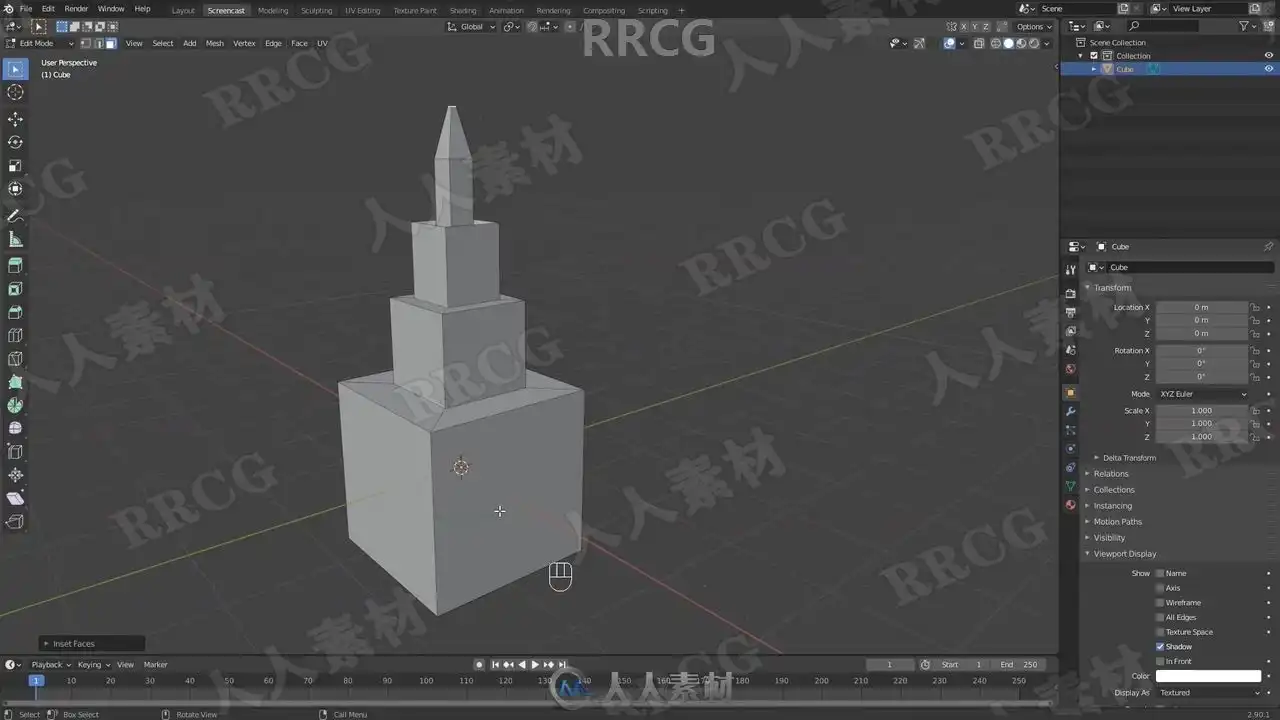Uncheck the Shadow checkbox
Image resolution: width=1280 pixels, height=720 pixels.
1160,647
